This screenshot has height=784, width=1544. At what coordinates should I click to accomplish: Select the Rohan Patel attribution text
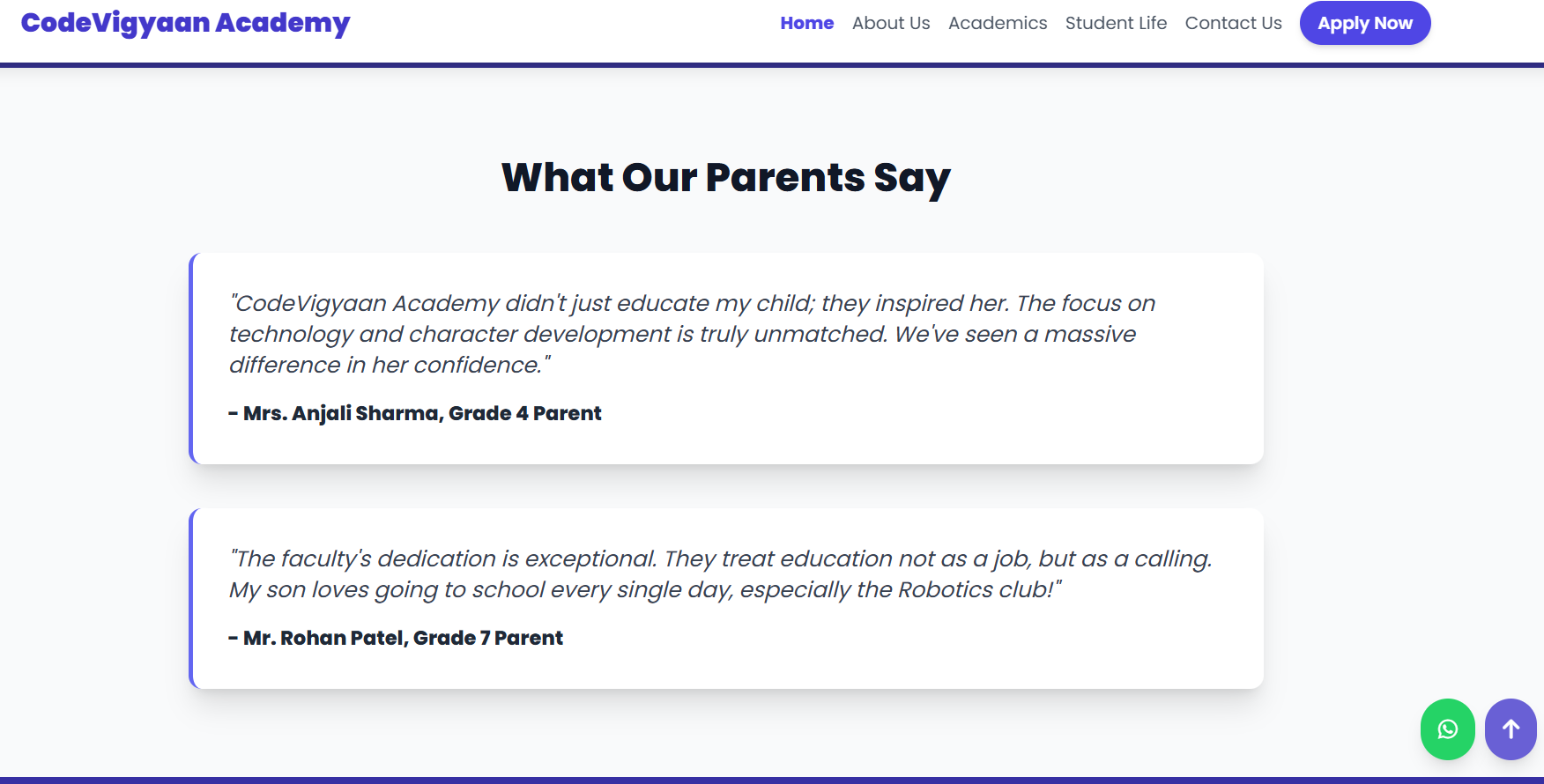[395, 637]
